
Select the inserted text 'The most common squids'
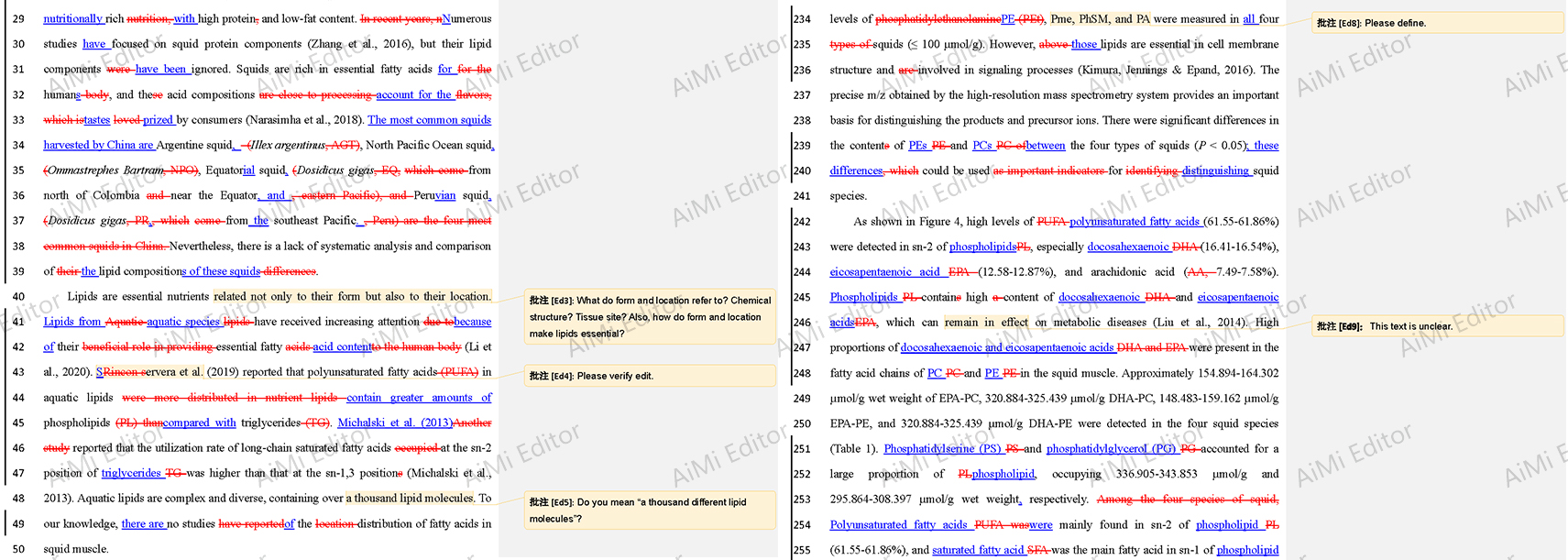[x=430, y=120]
